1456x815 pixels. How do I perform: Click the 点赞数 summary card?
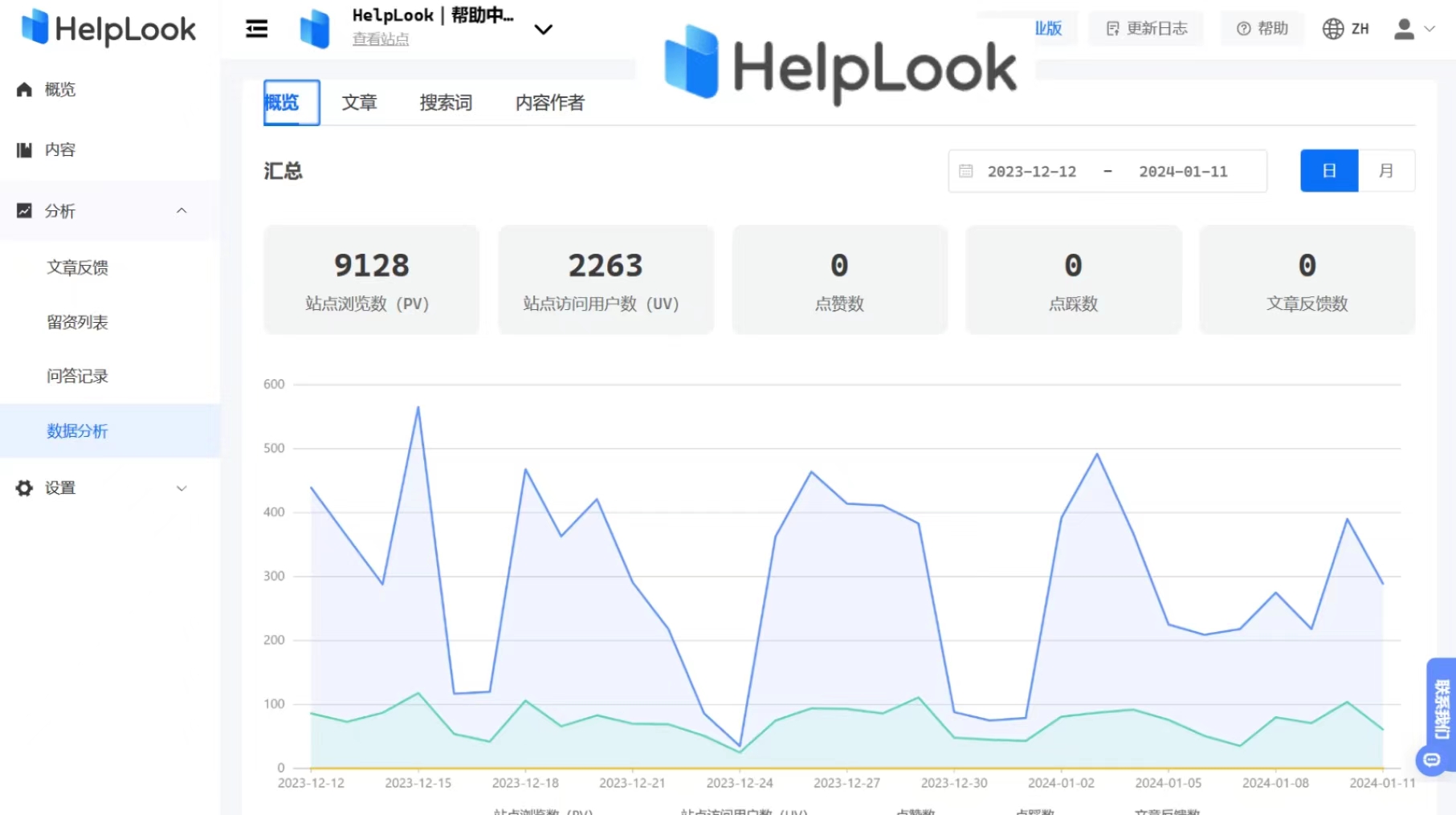tap(839, 279)
